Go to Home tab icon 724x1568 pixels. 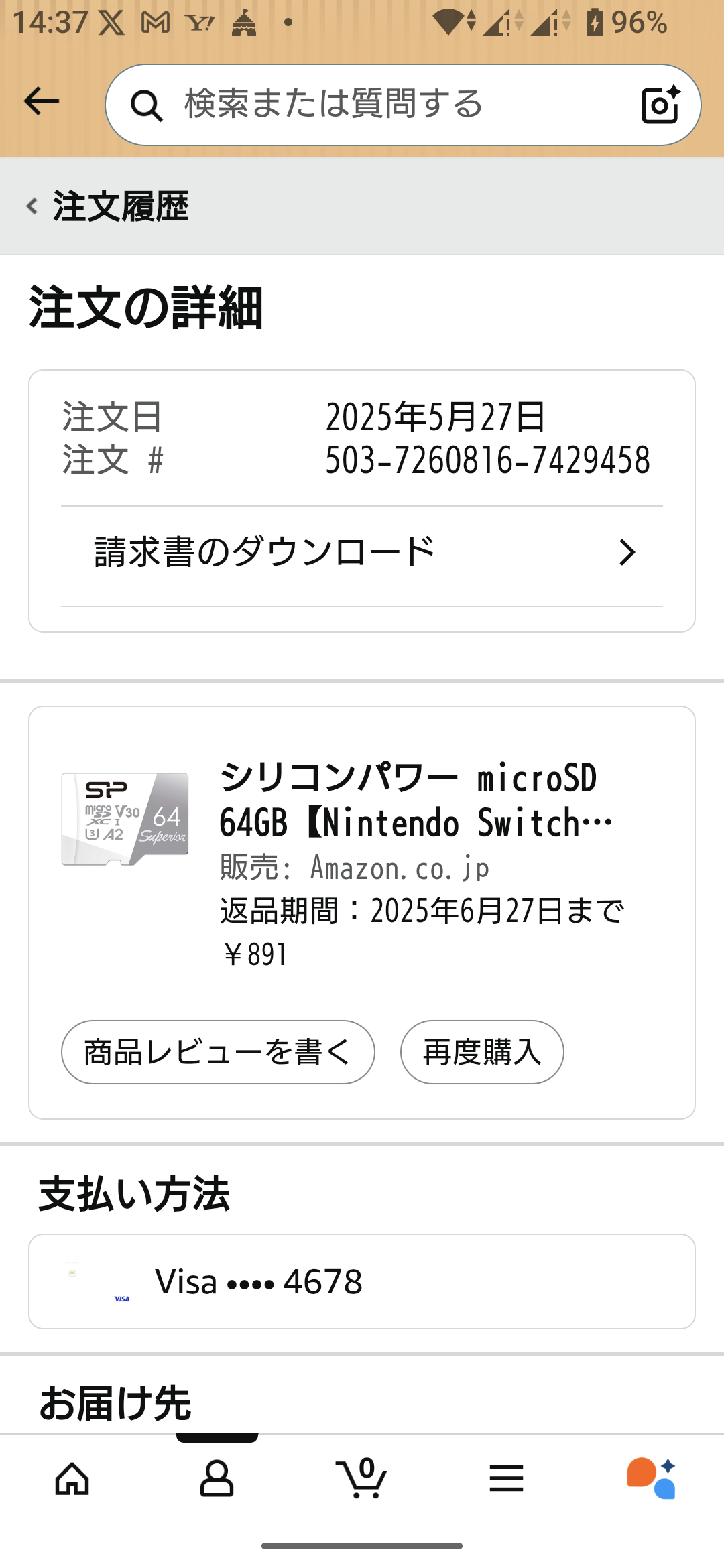72,1478
